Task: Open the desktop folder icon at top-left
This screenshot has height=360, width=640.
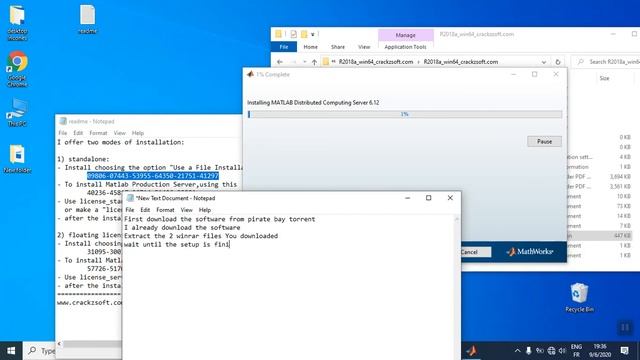Action: pos(17,22)
